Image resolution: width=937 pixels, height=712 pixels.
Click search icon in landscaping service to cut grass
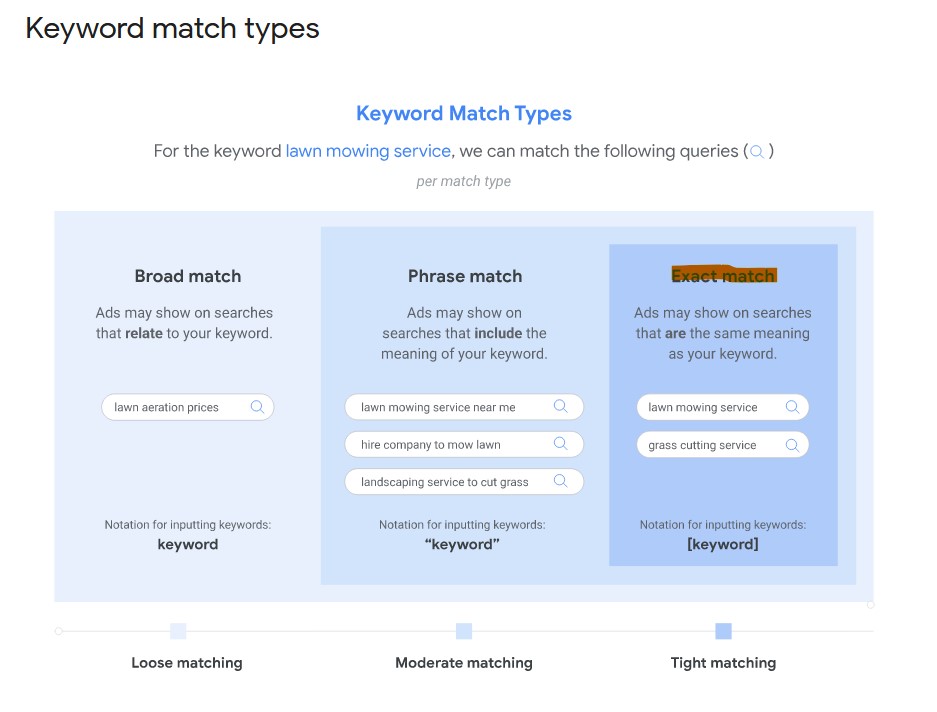tap(561, 481)
